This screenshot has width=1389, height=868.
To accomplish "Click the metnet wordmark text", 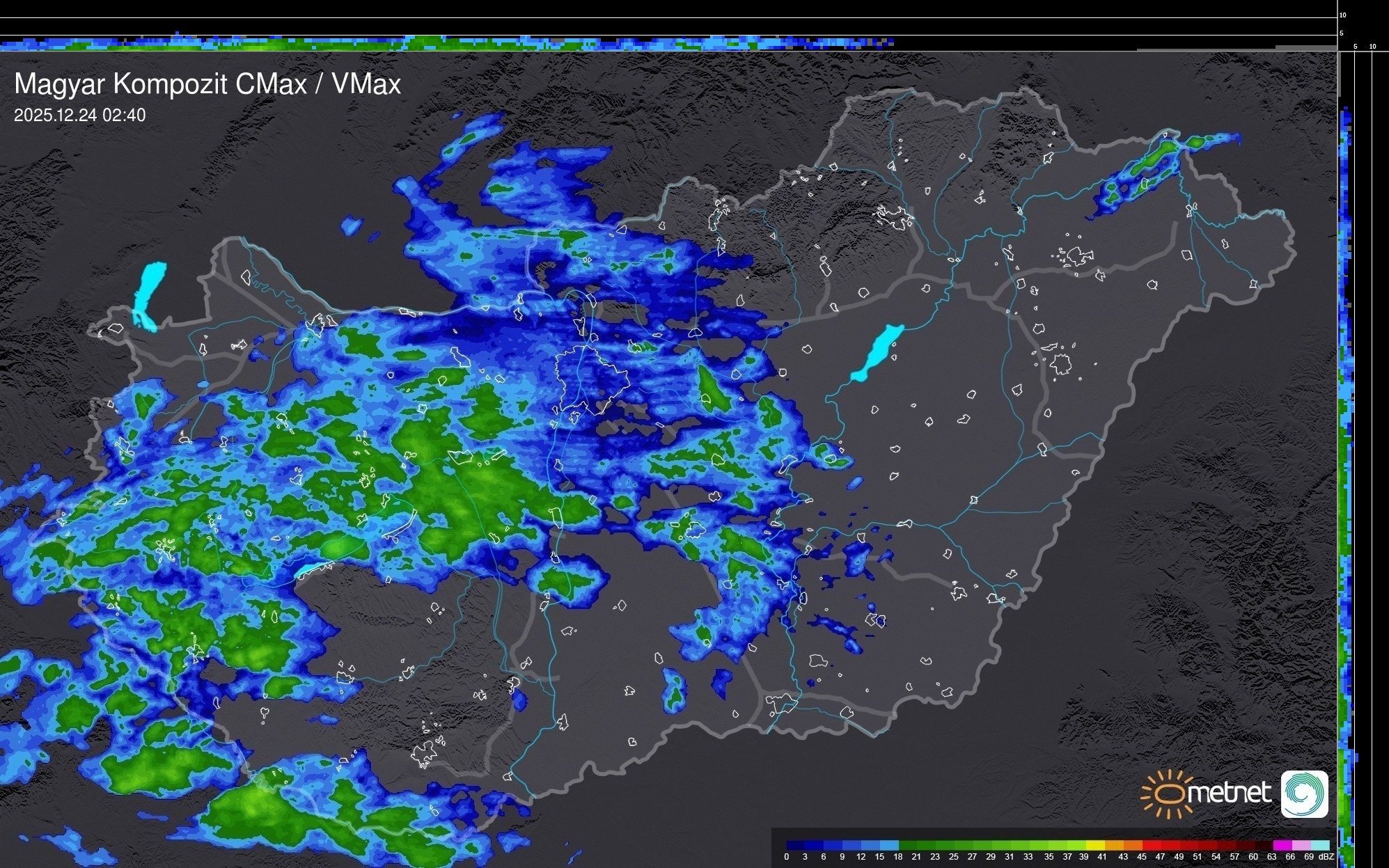I will pyautogui.click(x=1229, y=793).
